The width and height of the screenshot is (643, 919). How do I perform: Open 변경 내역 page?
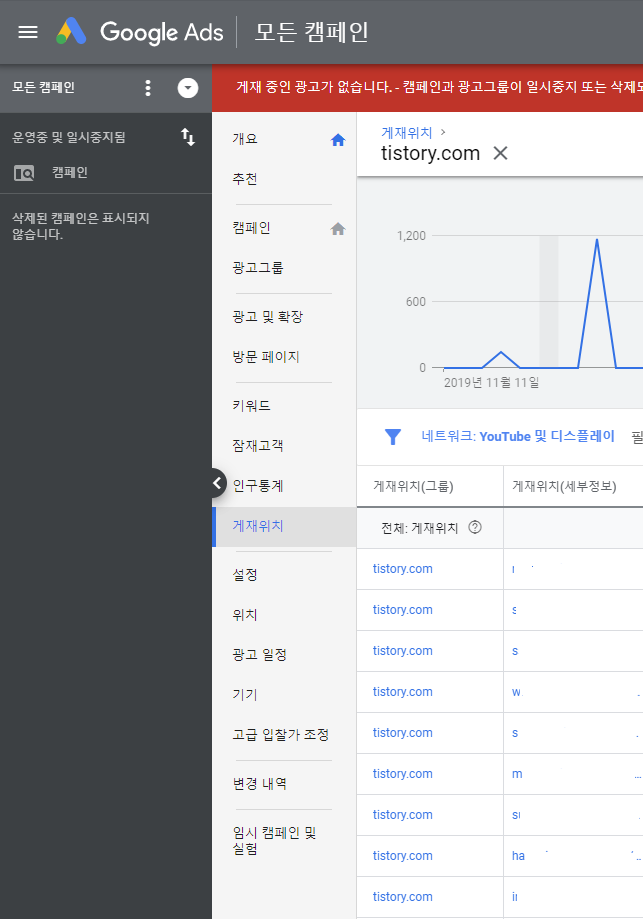tap(259, 784)
